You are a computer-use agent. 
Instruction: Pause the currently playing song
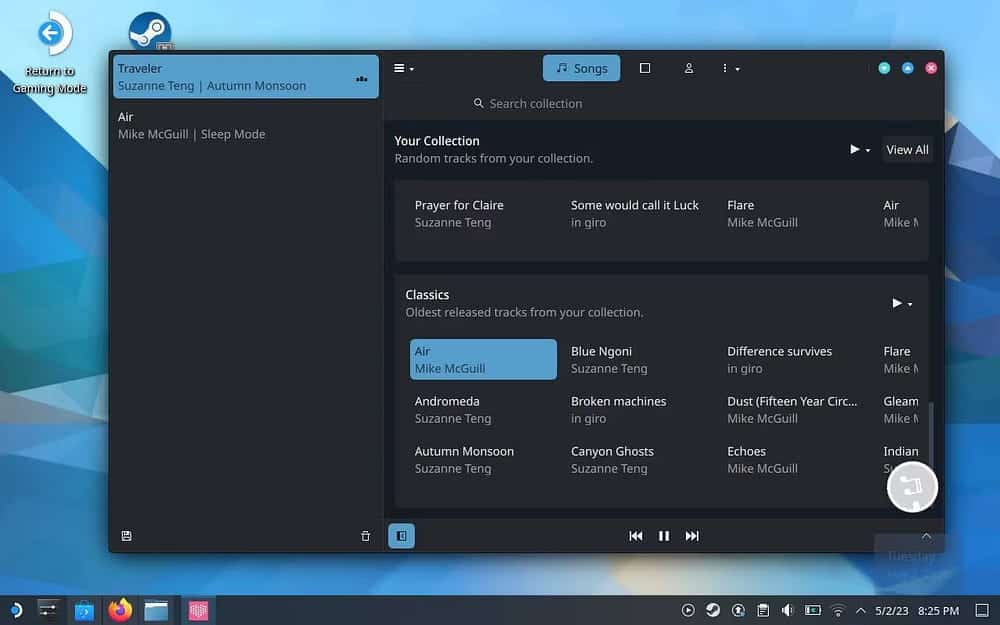point(664,536)
